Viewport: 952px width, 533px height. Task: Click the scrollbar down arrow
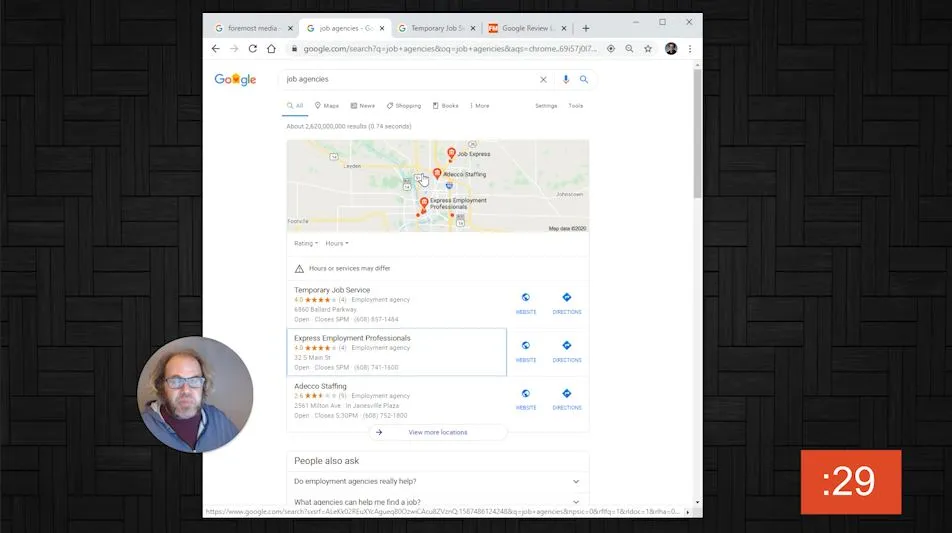[x=698, y=502]
